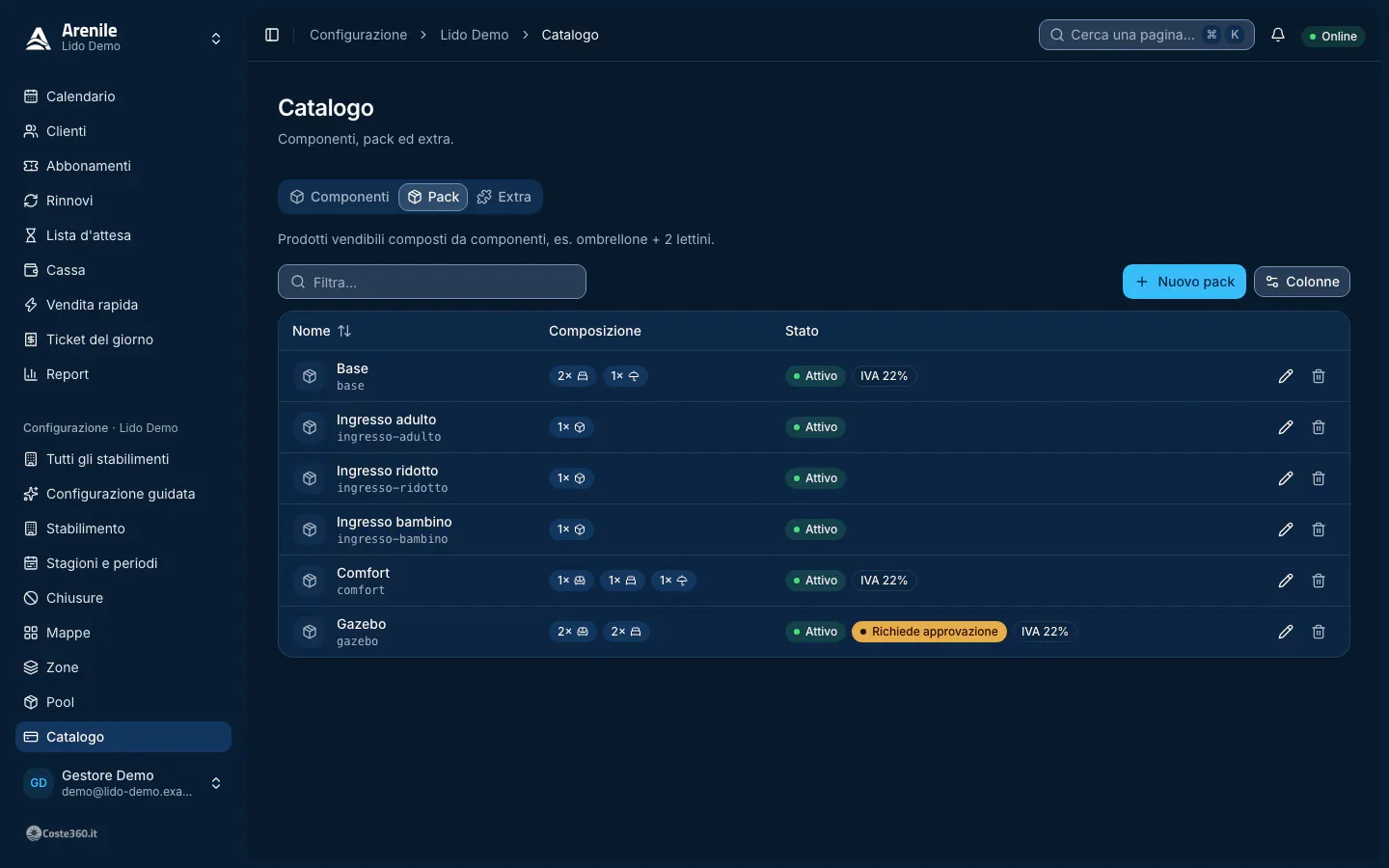The image size is (1389, 868).
Task: Create a new pack with Nuovo pack
Action: point(1185,282)
